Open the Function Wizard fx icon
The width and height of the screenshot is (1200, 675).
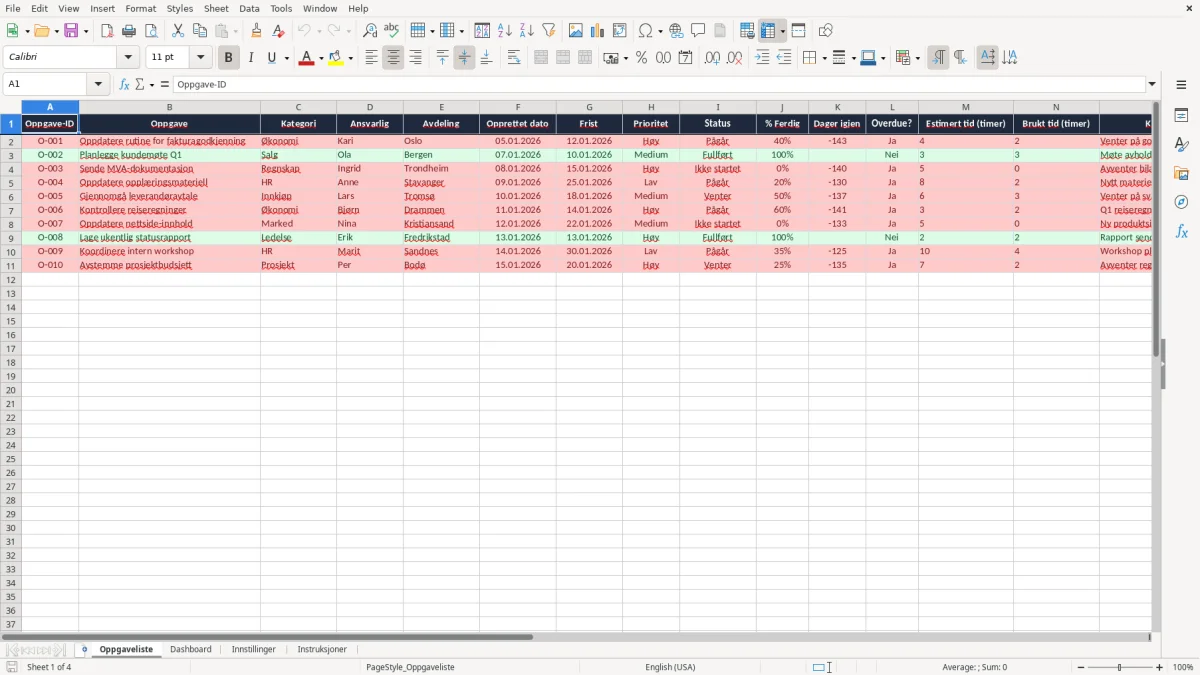tap(124, 84)
